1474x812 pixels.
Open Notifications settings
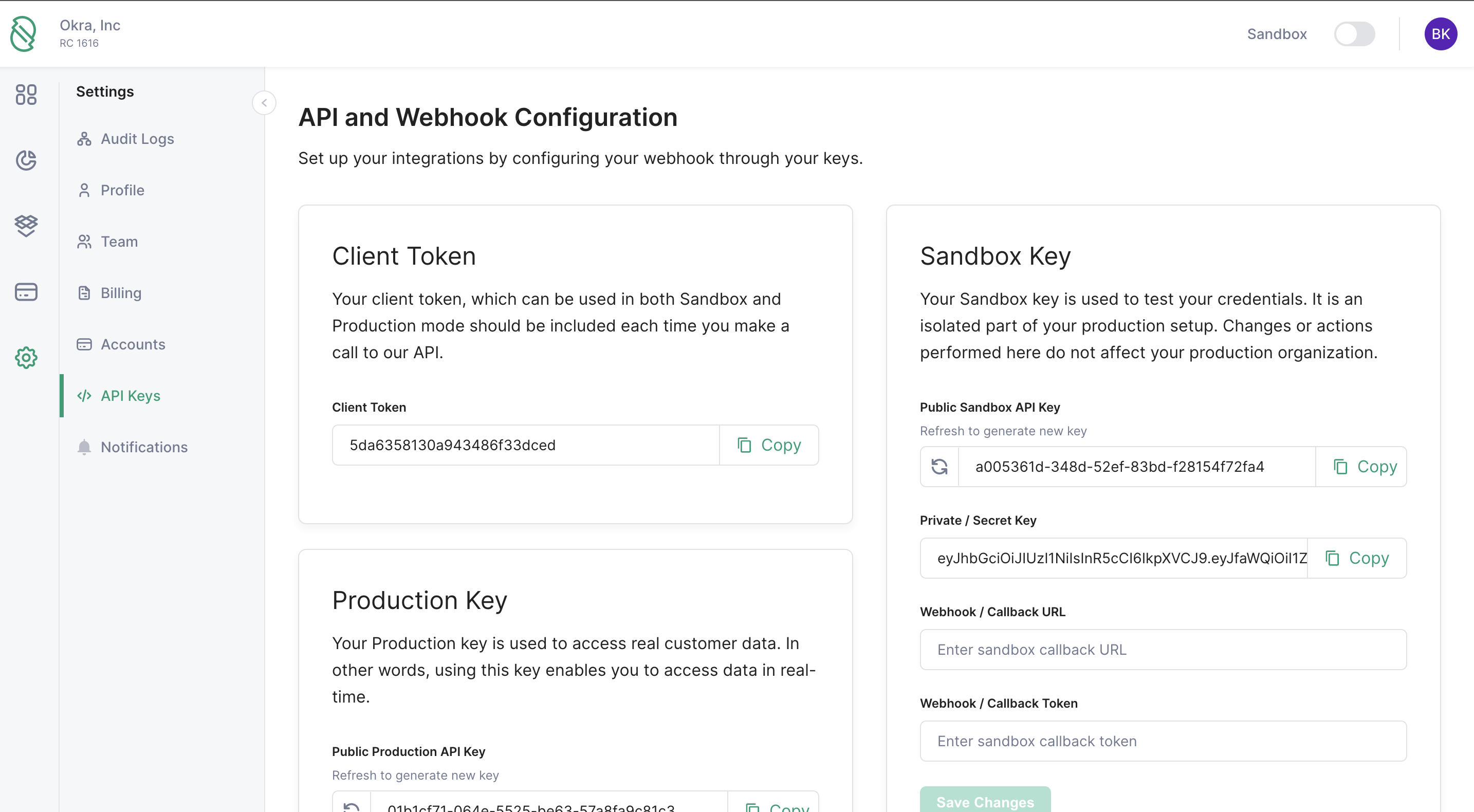143,448
